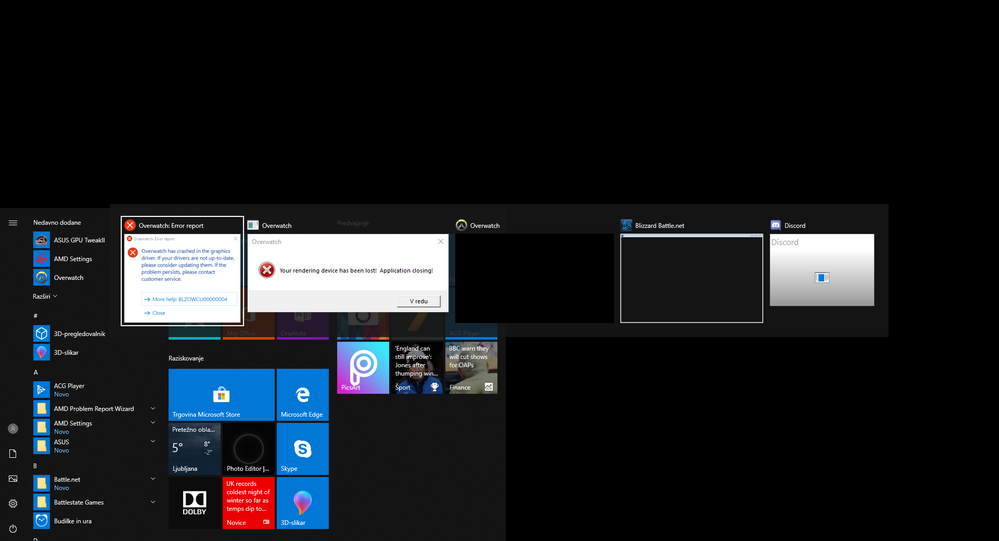The image size is (999, 541).
Task: Launch the Skype tile
Action: pos(303,449)
